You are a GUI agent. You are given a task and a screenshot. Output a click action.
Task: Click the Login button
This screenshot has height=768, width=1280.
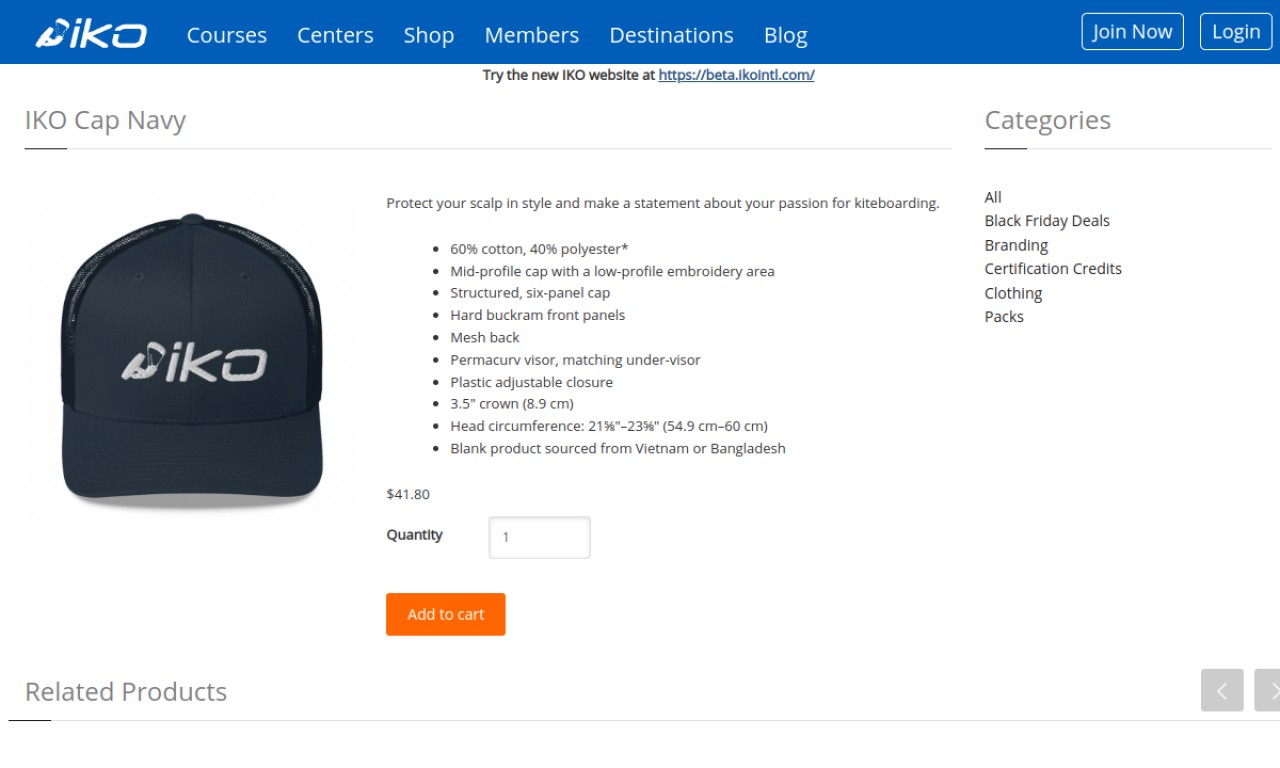pos(1236,31)
